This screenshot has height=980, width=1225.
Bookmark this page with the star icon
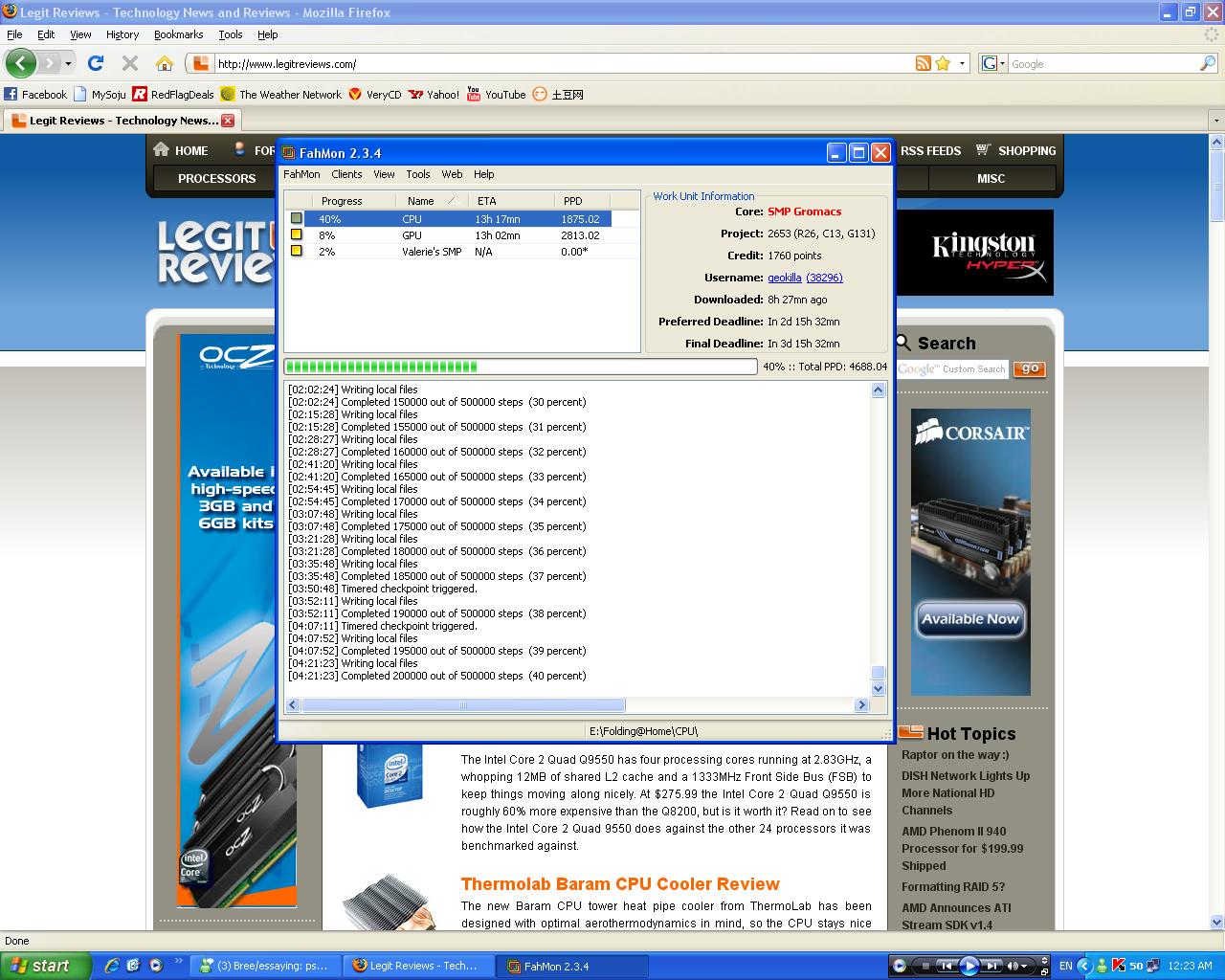(x=943, y=63)
